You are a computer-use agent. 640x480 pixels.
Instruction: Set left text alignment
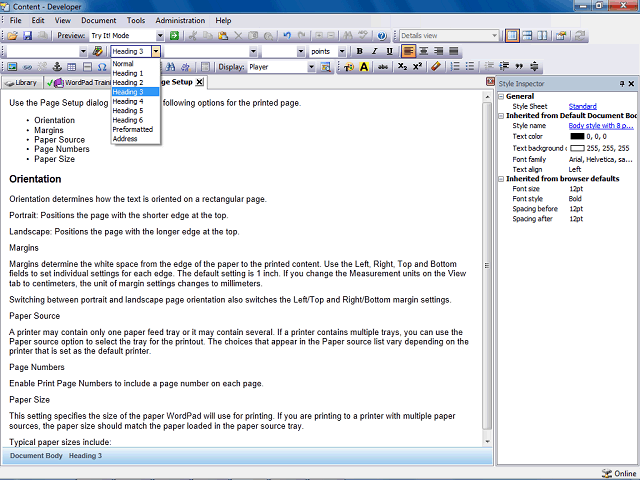pyautogui.click(x=408, y=51)
